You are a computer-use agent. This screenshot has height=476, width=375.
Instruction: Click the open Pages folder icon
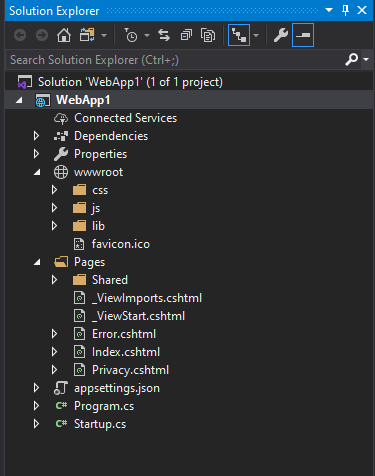[x=61, y=262]
